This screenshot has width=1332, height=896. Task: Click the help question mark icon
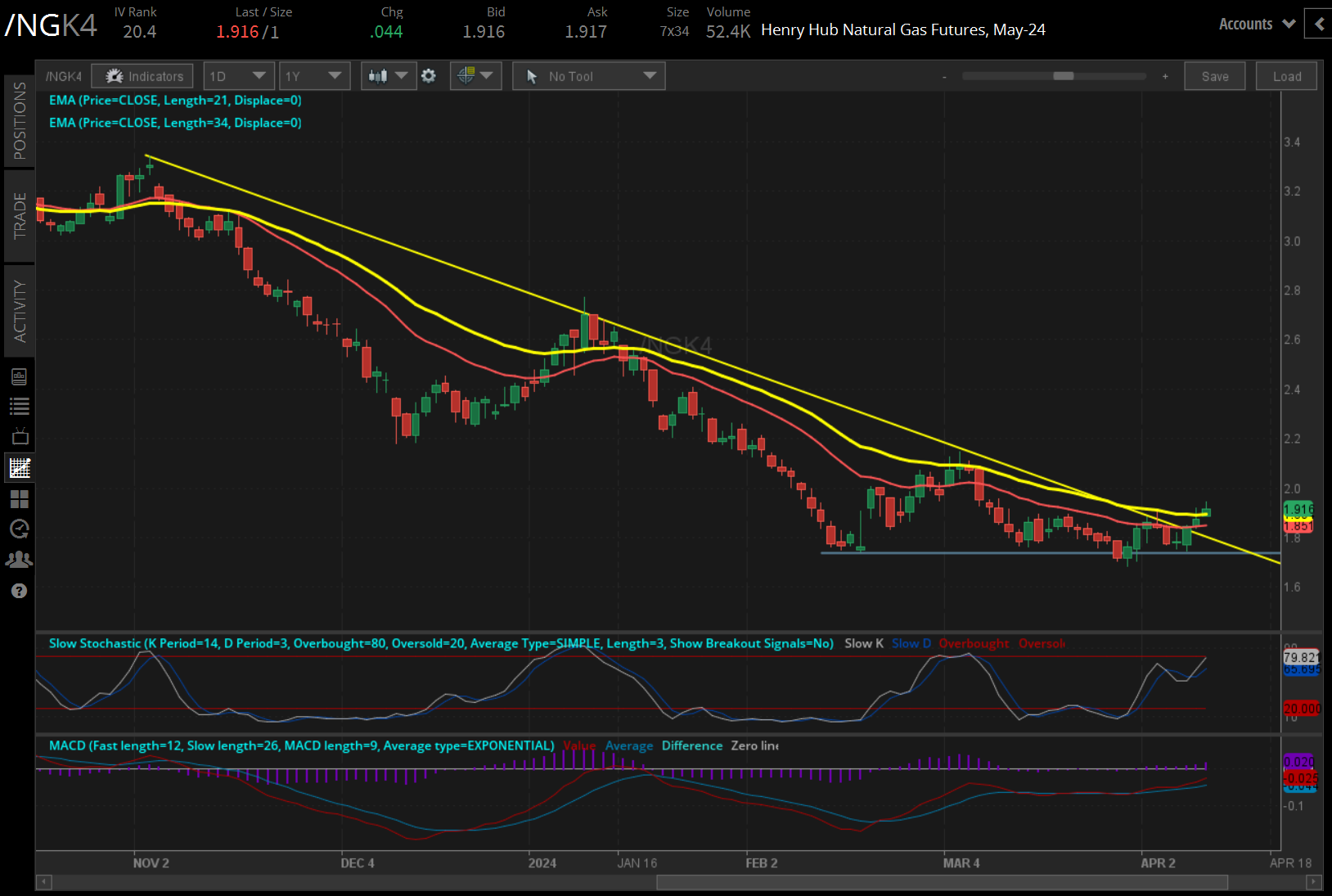[20, 591]
